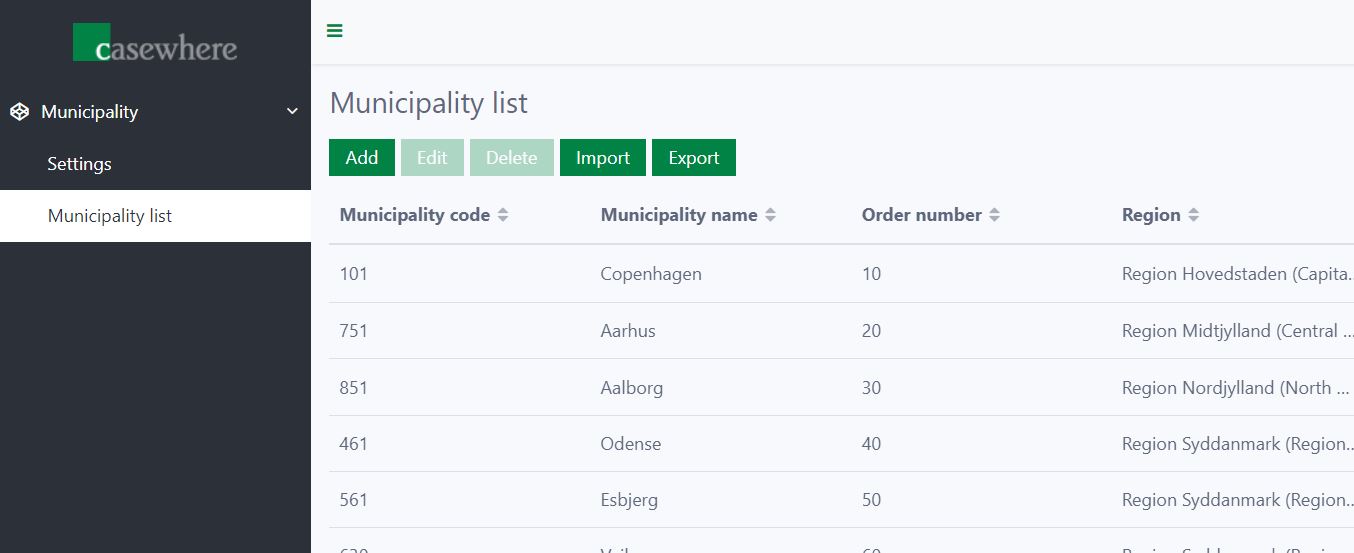Click the Casewhere logo

(x=155, y=44)
